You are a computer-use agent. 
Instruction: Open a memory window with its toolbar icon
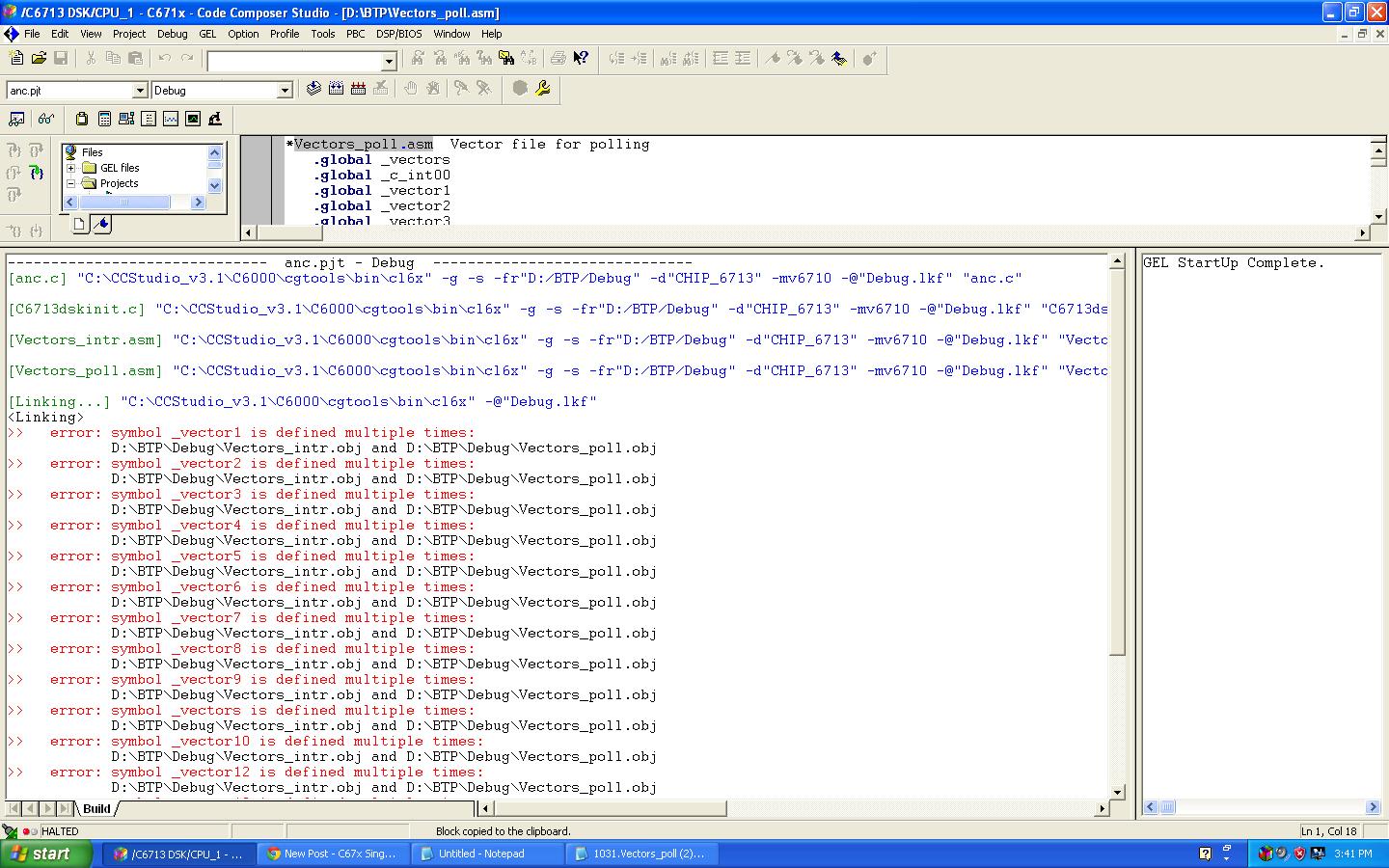point(148,118)
